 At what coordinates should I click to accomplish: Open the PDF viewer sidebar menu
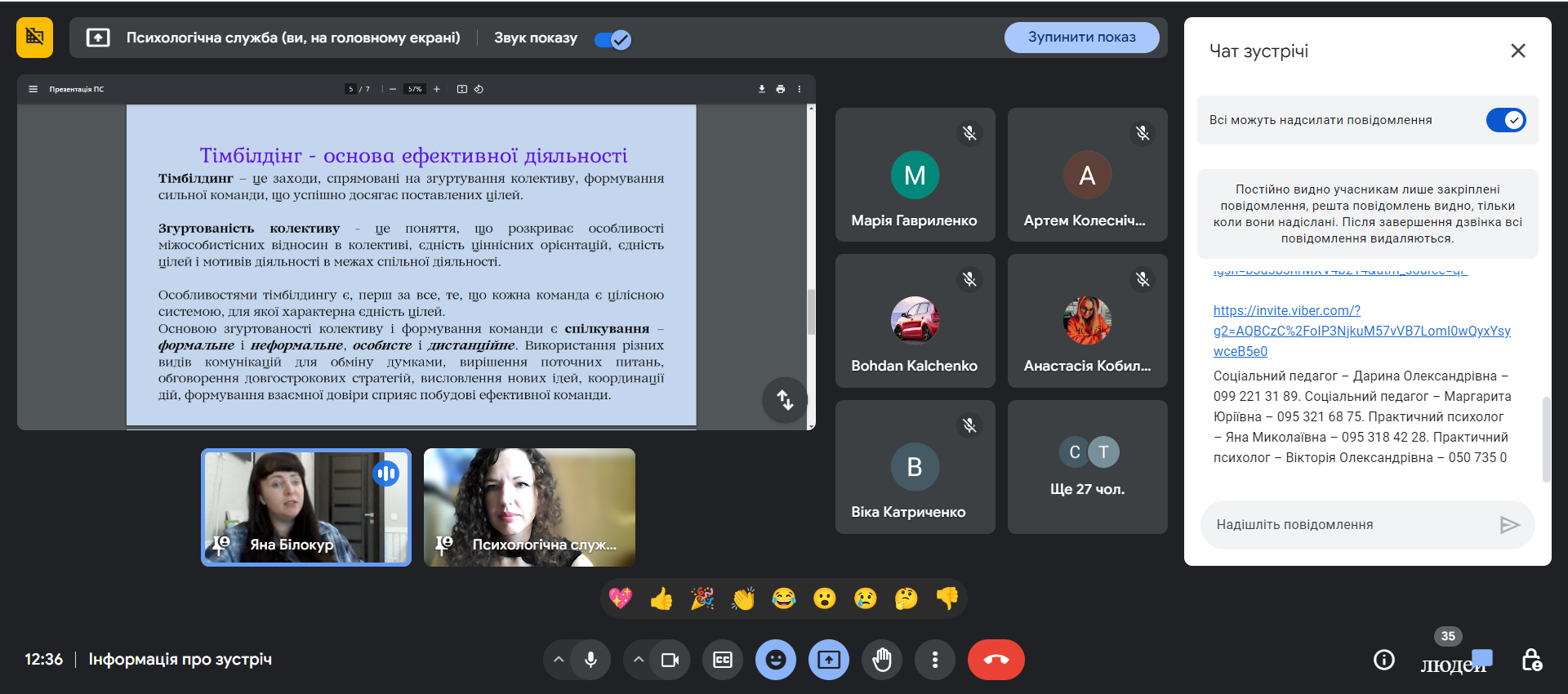(33, 89)
